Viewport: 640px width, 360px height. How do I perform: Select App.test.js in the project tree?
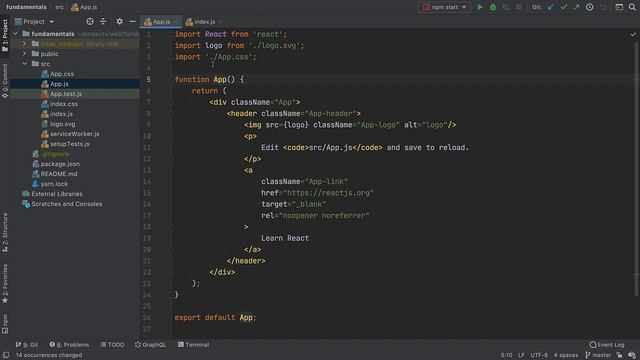[x=66, y=94]
